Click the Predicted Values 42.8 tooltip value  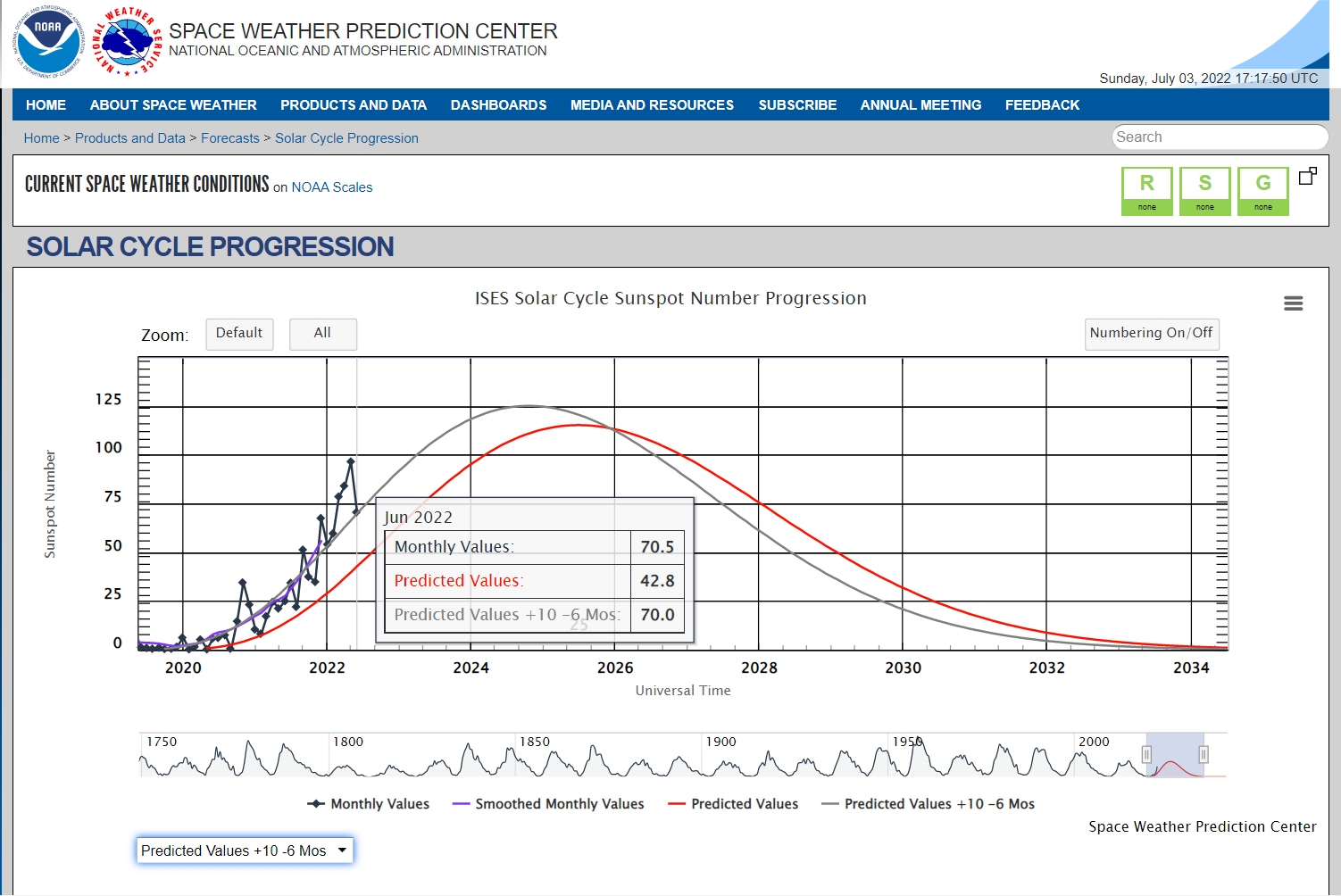[x=657, y=581]
